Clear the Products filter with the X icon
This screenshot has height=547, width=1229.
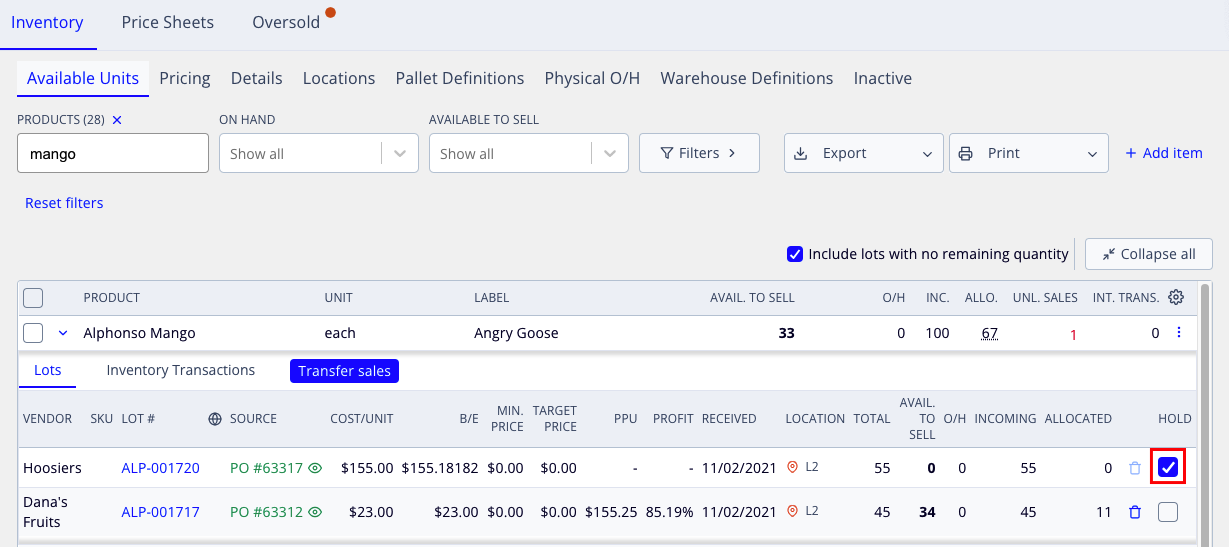coord(116,120)
